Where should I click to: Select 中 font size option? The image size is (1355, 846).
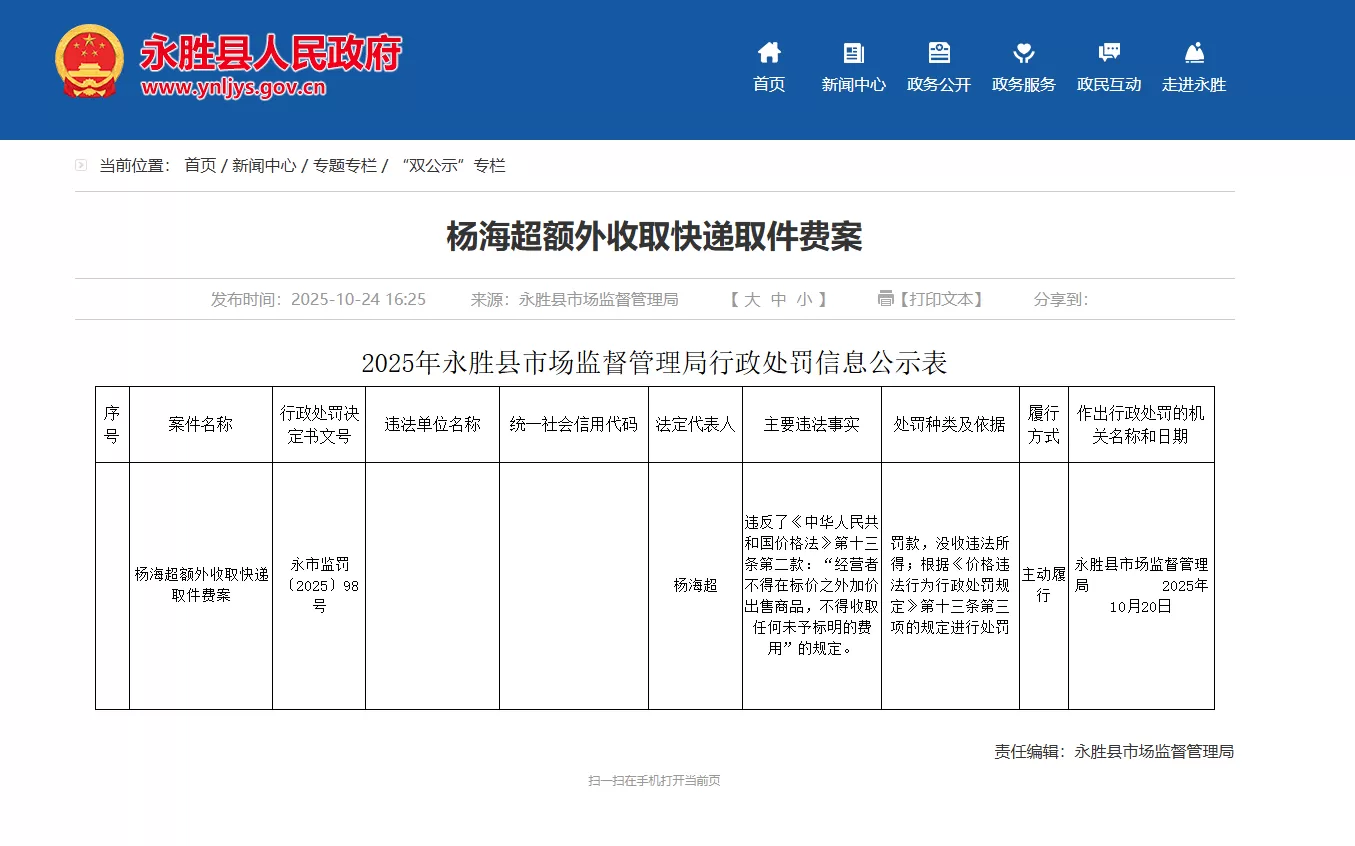pyautogui.click(x=779, y=298)
